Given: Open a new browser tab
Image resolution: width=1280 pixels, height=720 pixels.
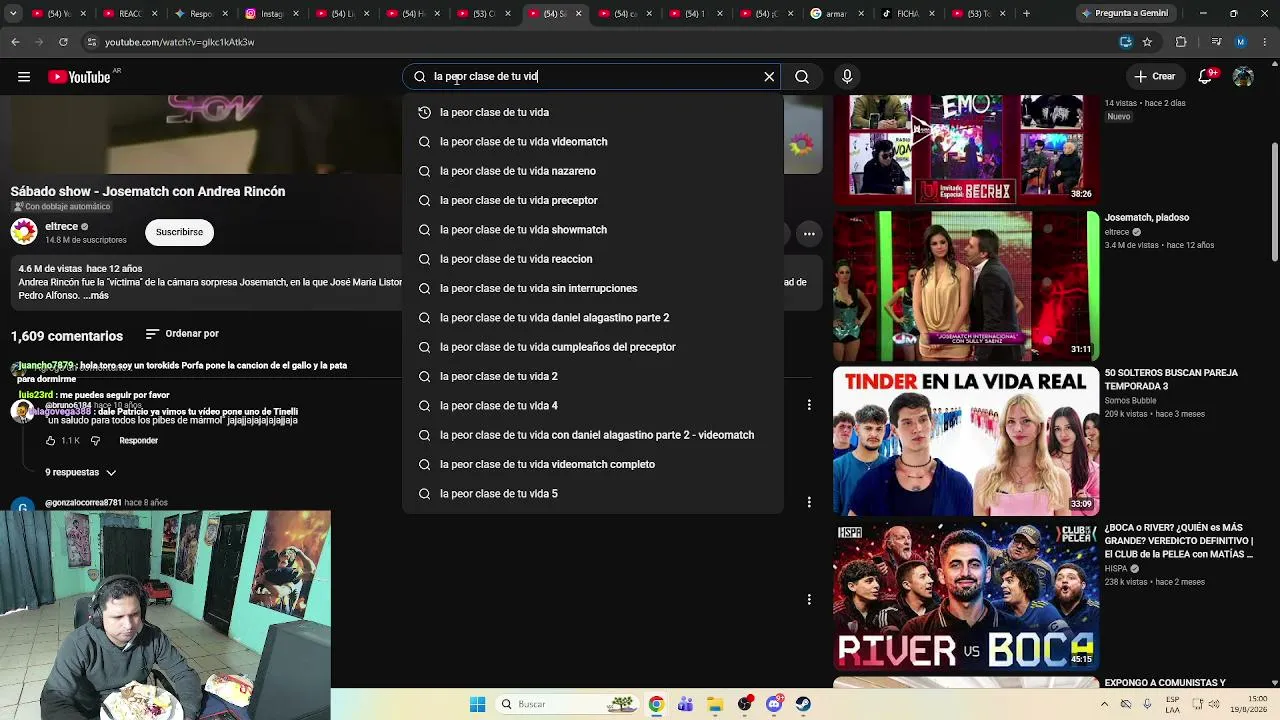Looking at the screenshot, I should tap(1026, 14).
